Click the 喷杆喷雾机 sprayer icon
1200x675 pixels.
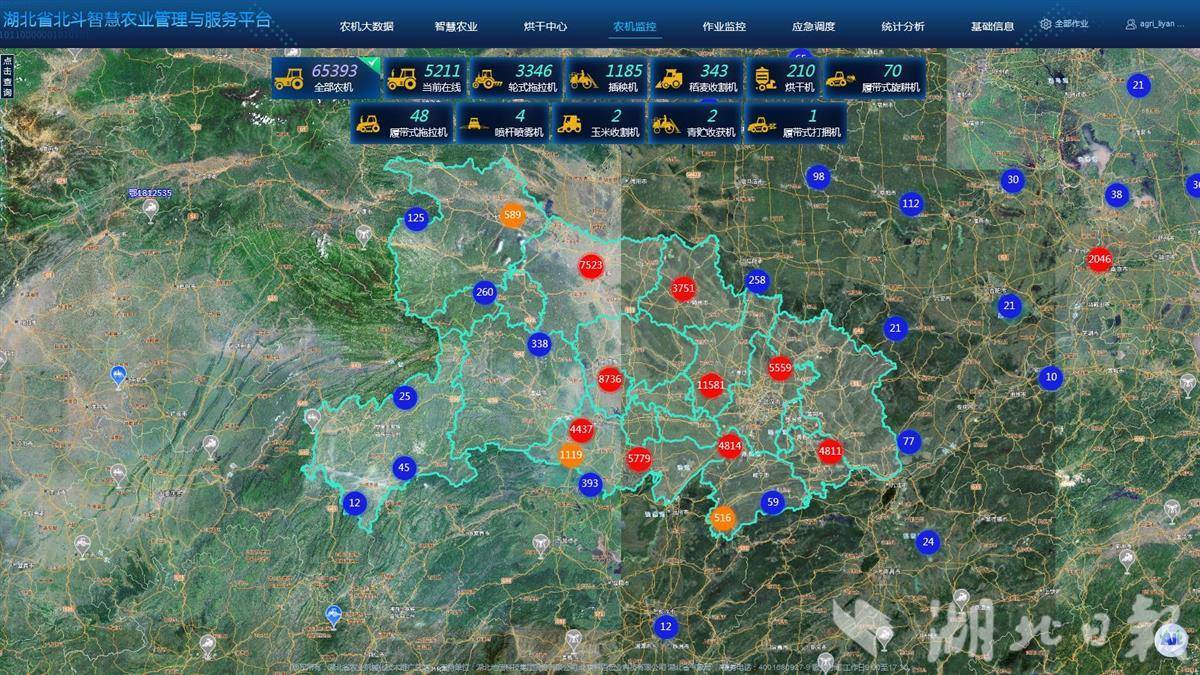point(473,123)
